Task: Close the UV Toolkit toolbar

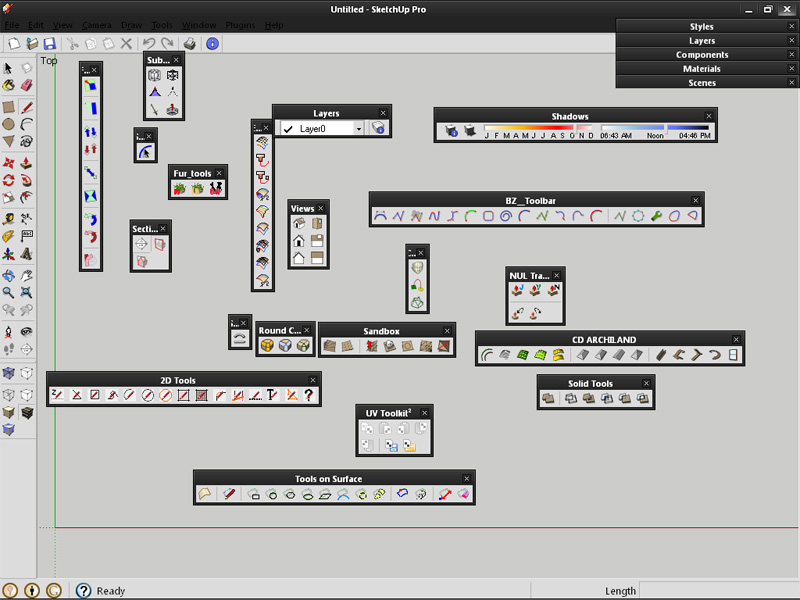Action: (424, 413)
